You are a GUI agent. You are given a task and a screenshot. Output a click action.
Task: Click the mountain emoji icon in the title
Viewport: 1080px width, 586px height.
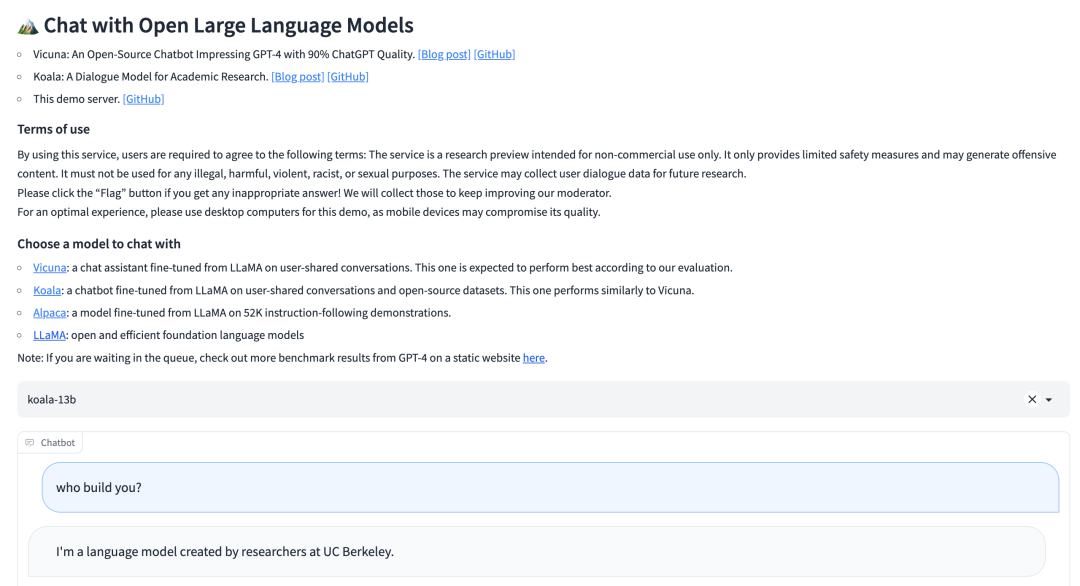28,26
